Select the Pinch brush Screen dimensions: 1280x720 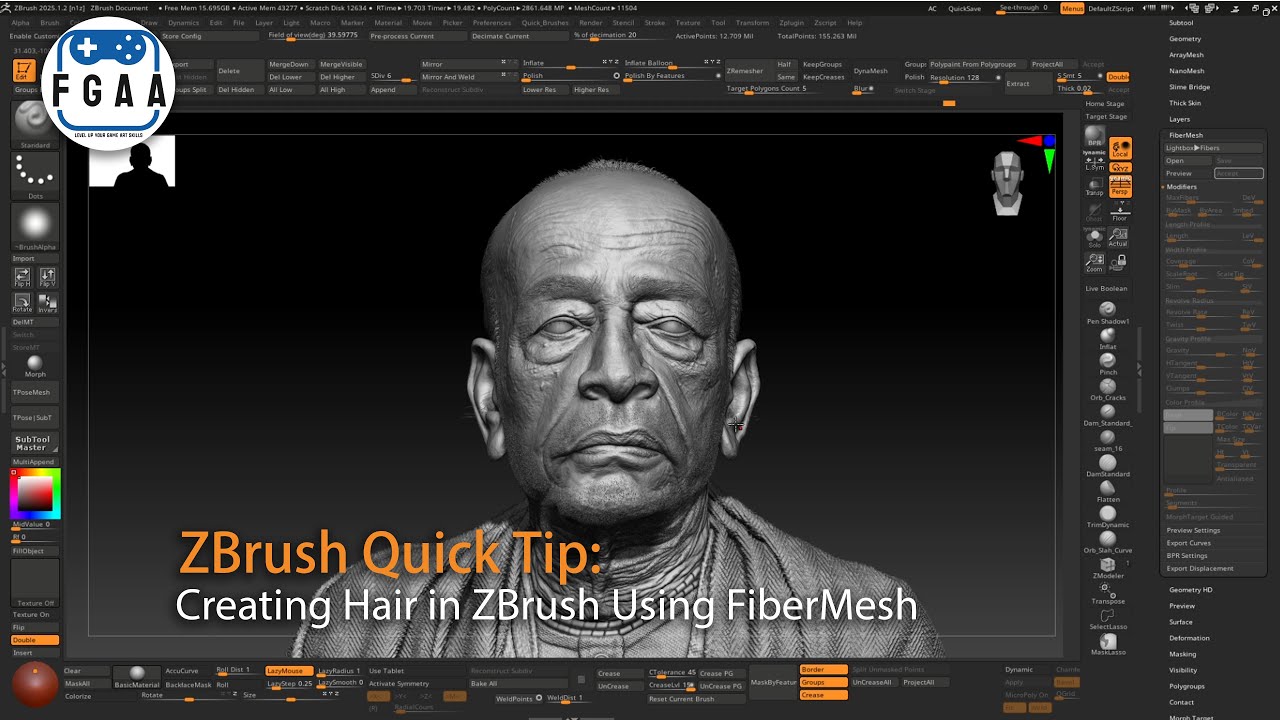[1107, 364]
